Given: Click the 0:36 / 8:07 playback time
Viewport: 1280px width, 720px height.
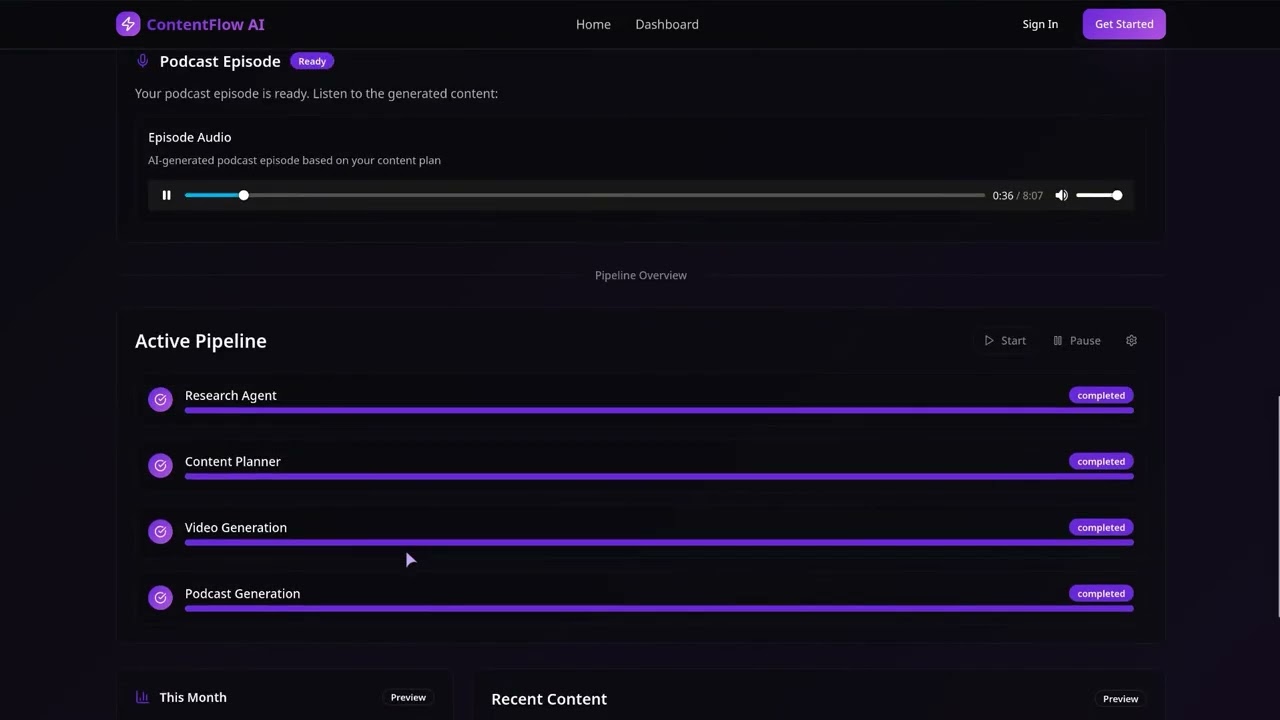Looking at the screenshot, I should (x=1017, y=196).
